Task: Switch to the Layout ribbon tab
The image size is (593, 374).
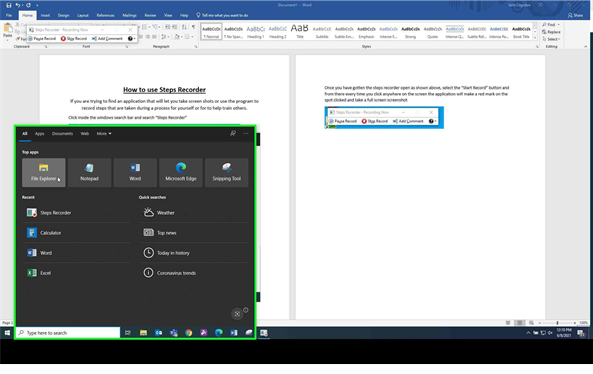Action: [82, 16]
